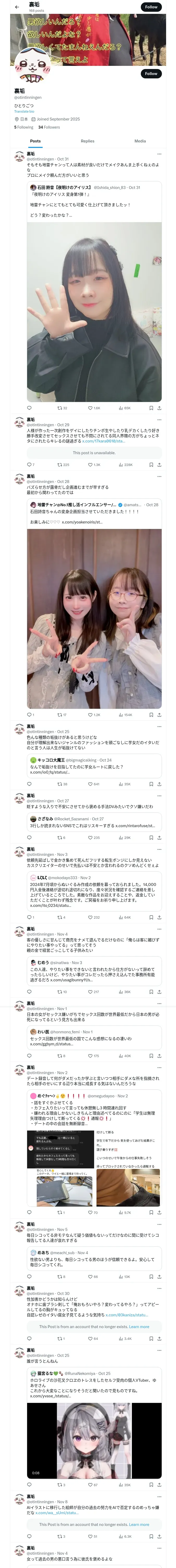
Task: Open more options on the Oct 31 post
Action: pyautogui.click(x=159, y=154)
